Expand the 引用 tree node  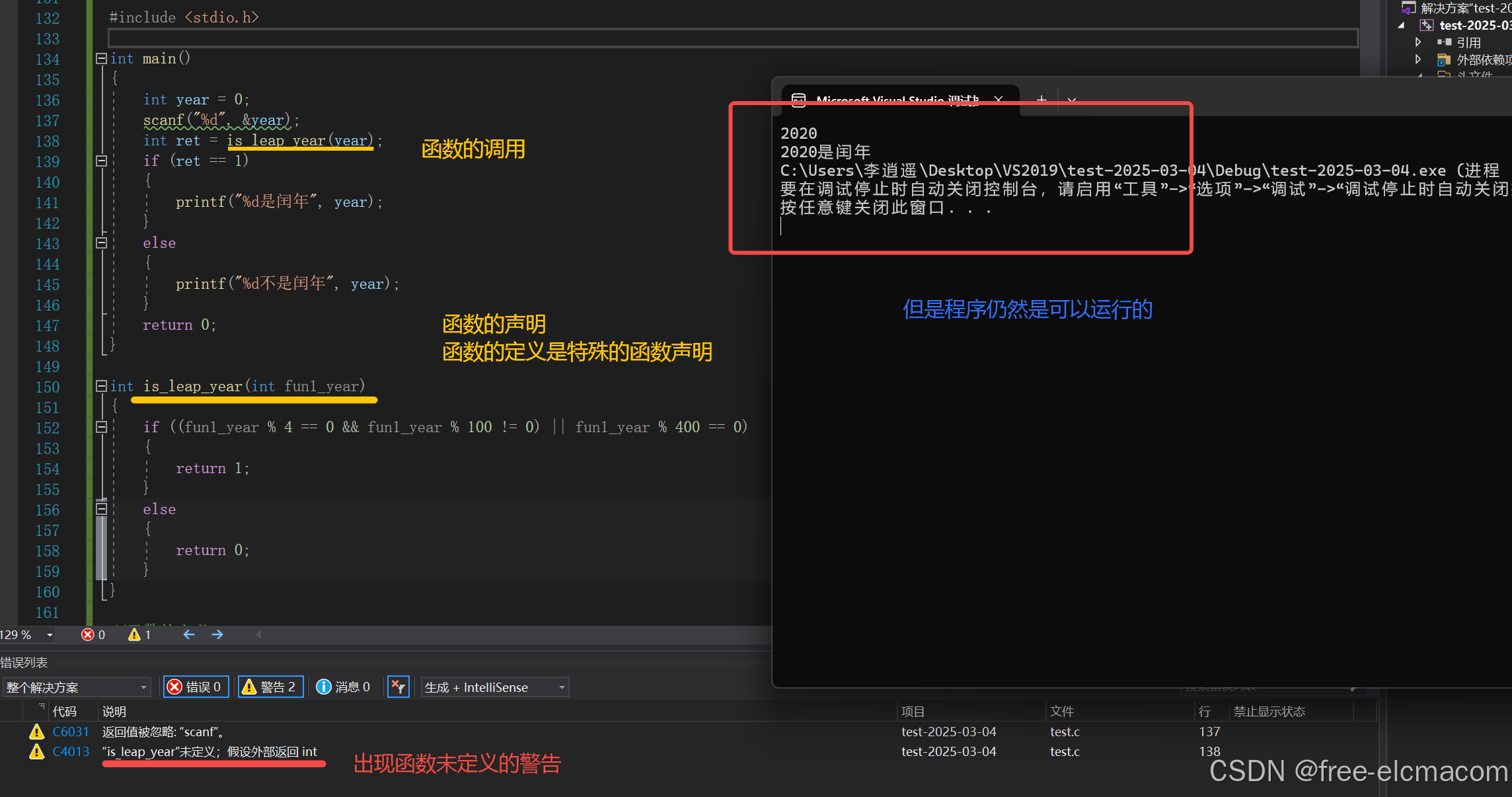coord(1418,42)
